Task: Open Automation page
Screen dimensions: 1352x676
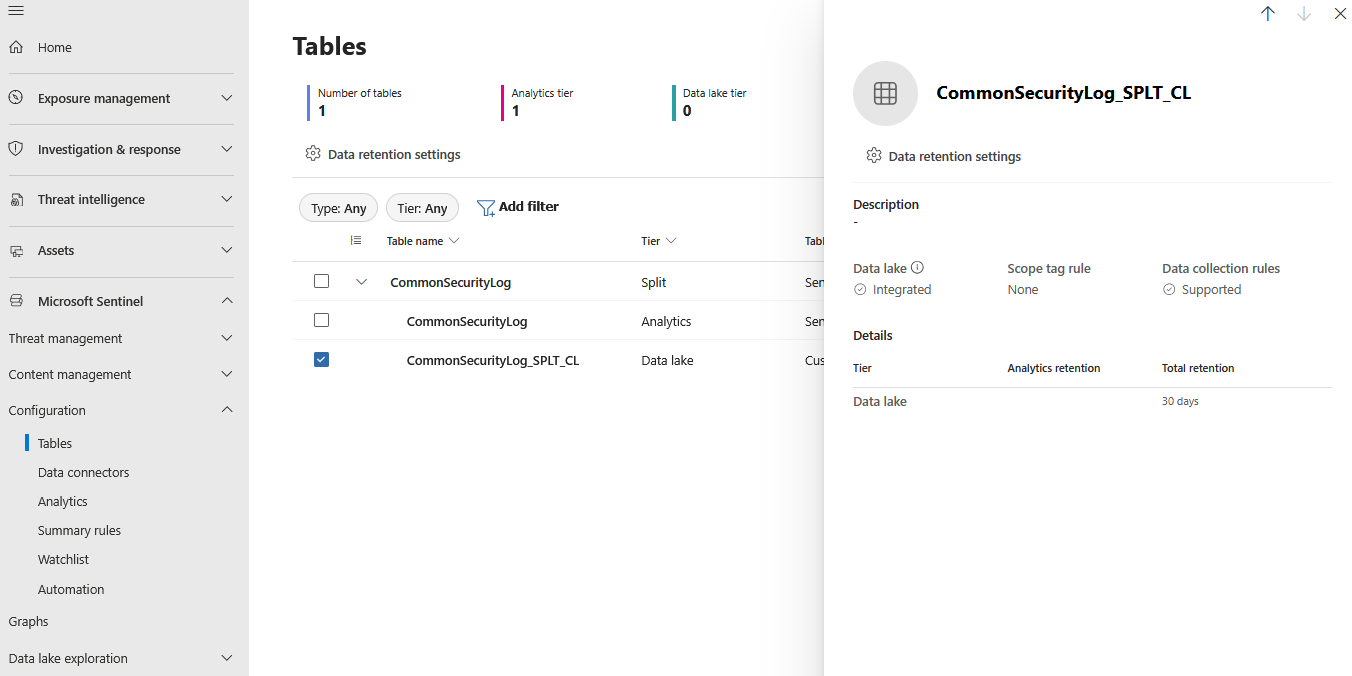Action: pos(71,589)
